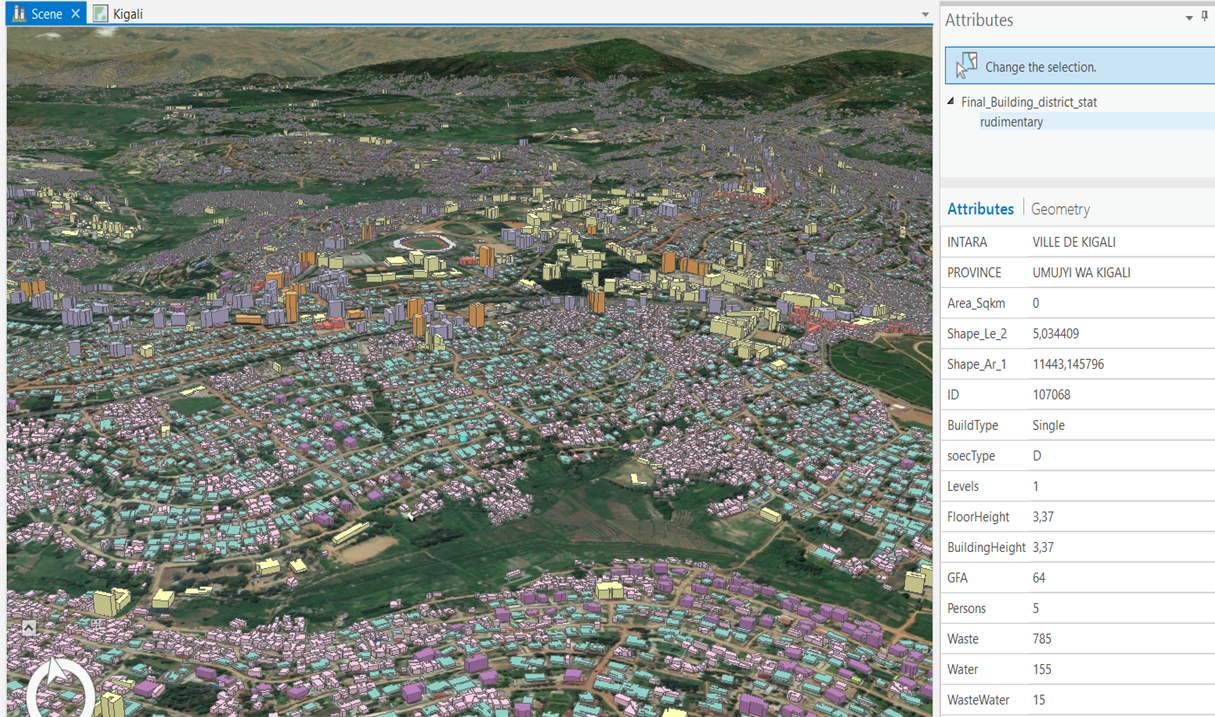Click the Scene tab's 3D scene icon
Screen dimensions: 1215x717
(x=19, y=14)
